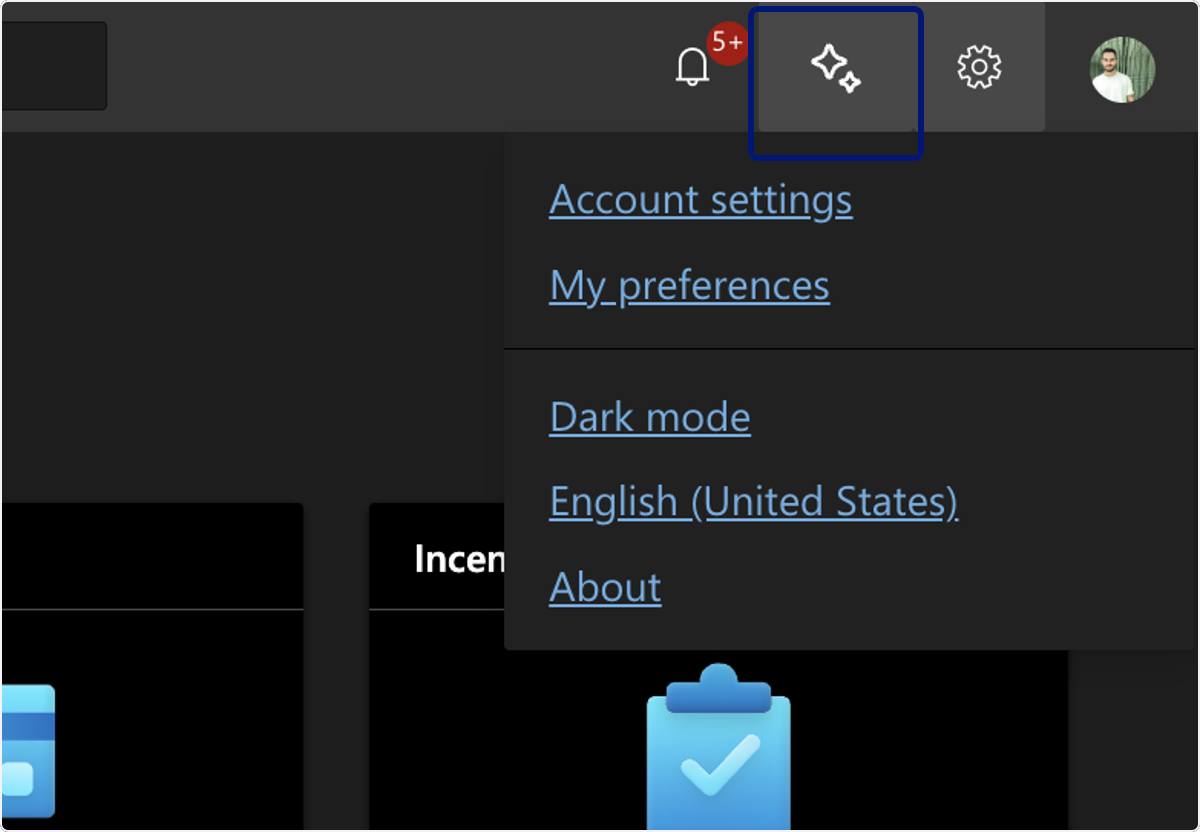Click the clipboard checkmark card icon
The height and width of the screenshot is (832, 1200).
718,746
